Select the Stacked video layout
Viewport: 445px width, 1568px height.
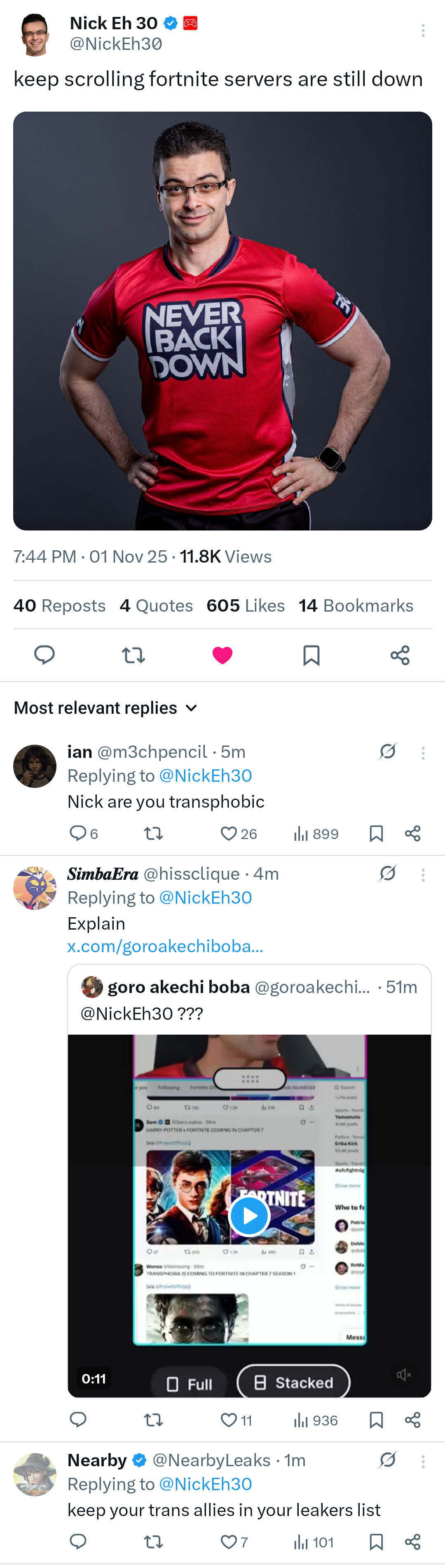[x=293, y=1382]
